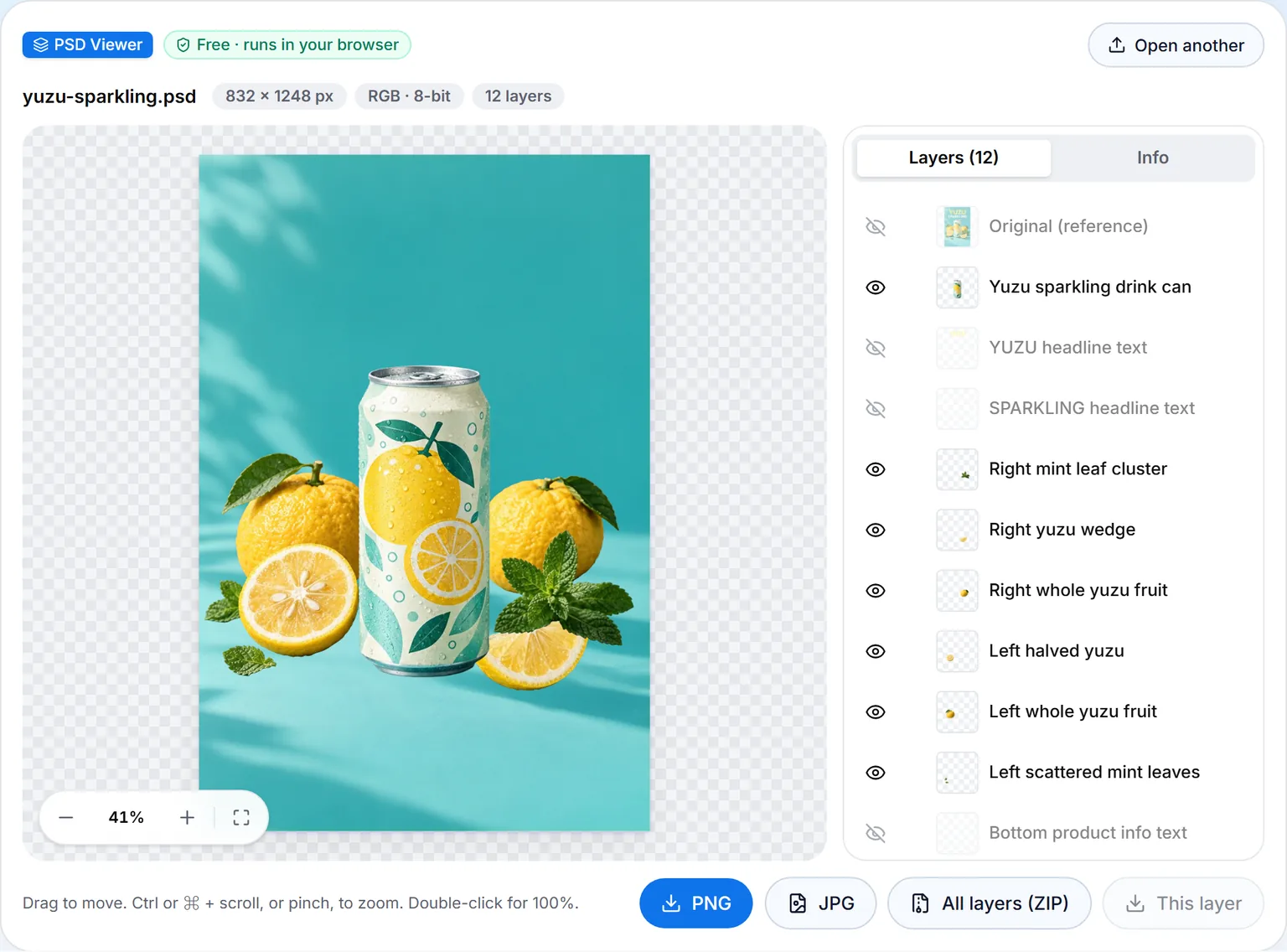1287x952 pixels.
Task: Select the Right yuzu wedge layer name
Action: (1062, 530)
